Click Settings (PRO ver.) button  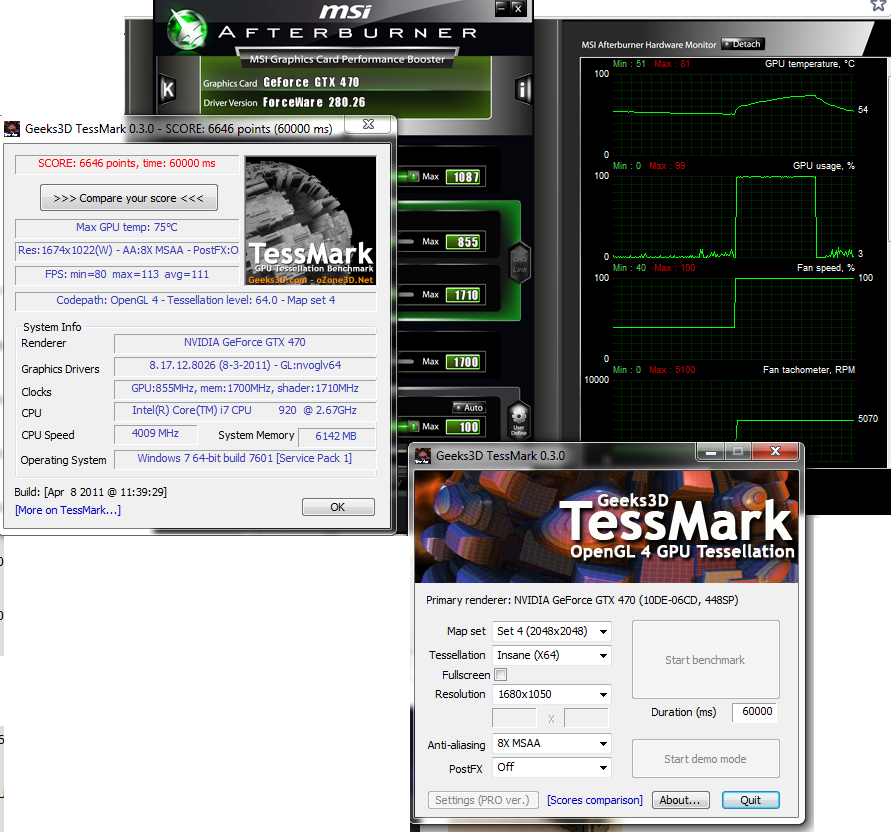pyautogui.click(x=482, y=800)
